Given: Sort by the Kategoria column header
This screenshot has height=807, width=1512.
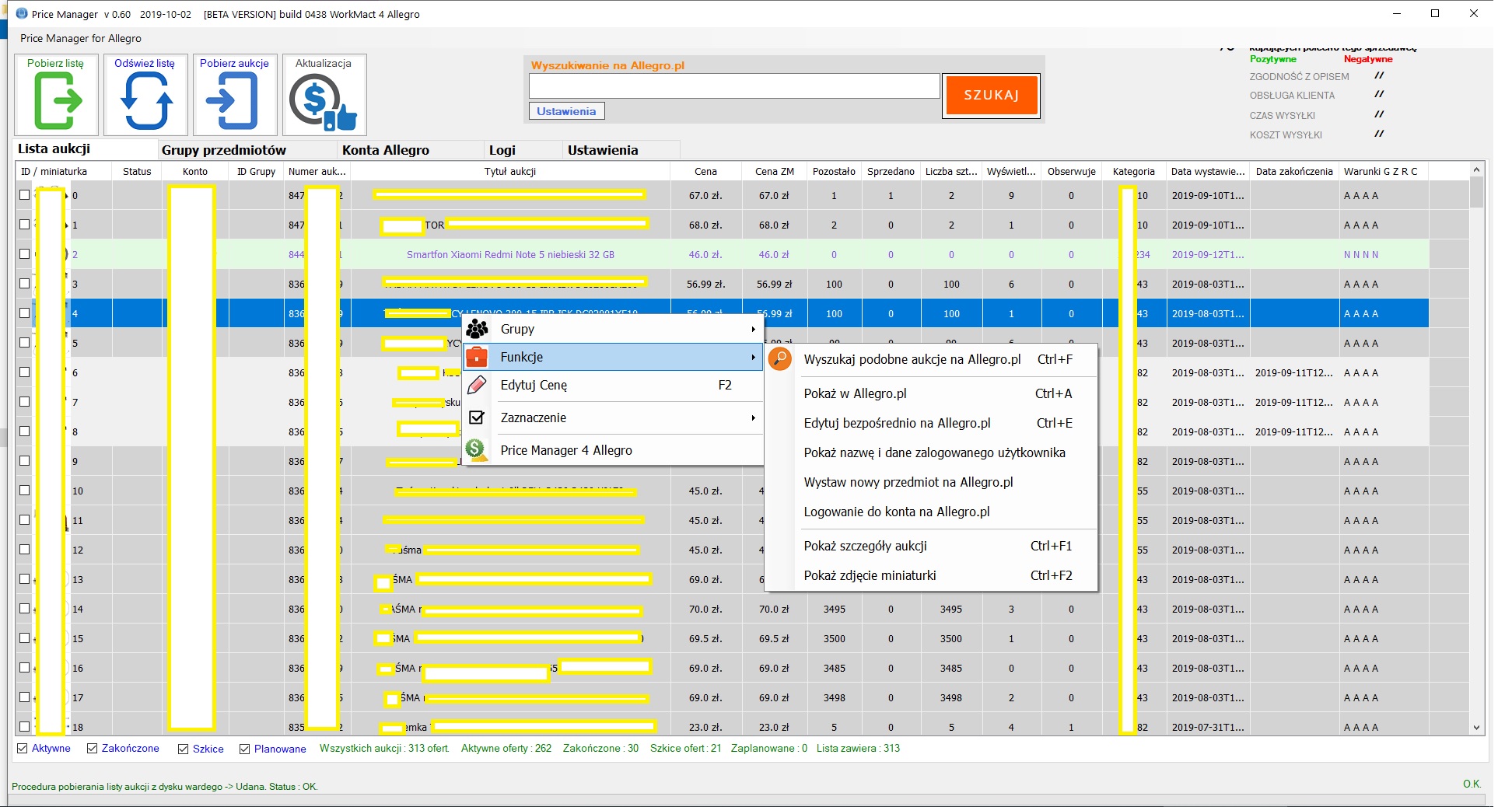Looking at the screenshot, I should pyautogui.click(x=1133, y=171).
